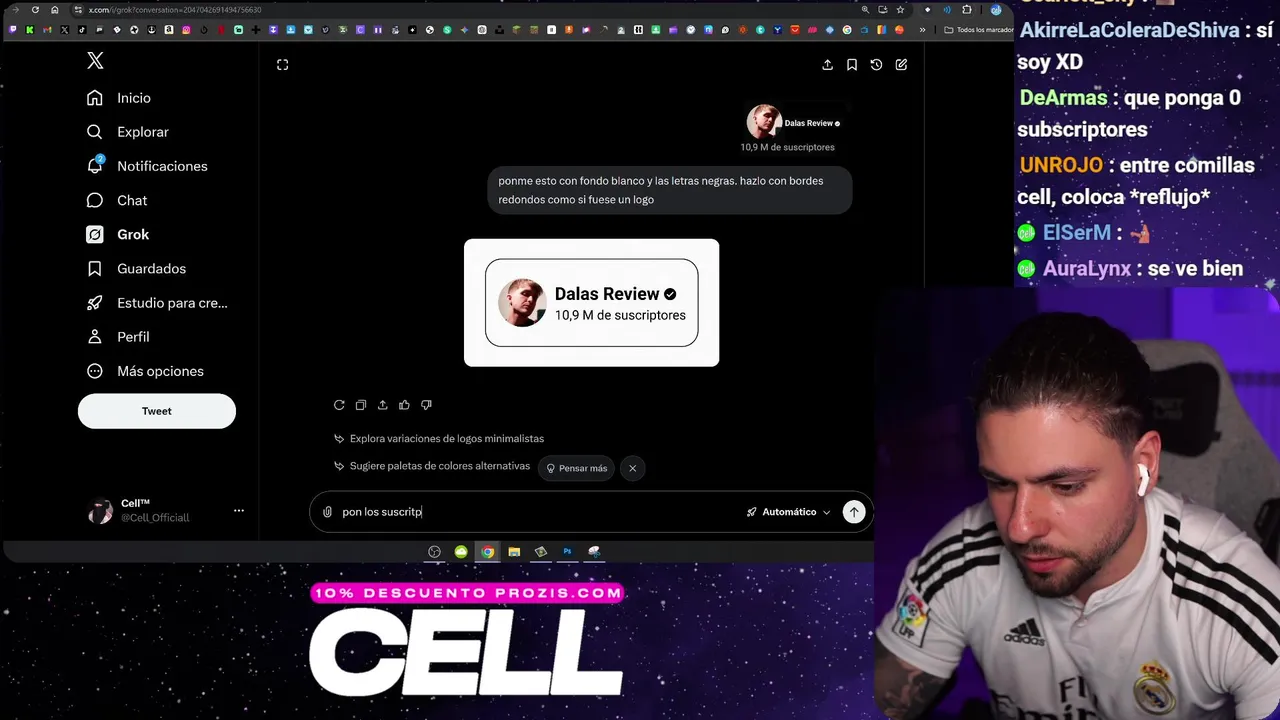Share the Grok conversation via top icon

[x=827, y=65]
